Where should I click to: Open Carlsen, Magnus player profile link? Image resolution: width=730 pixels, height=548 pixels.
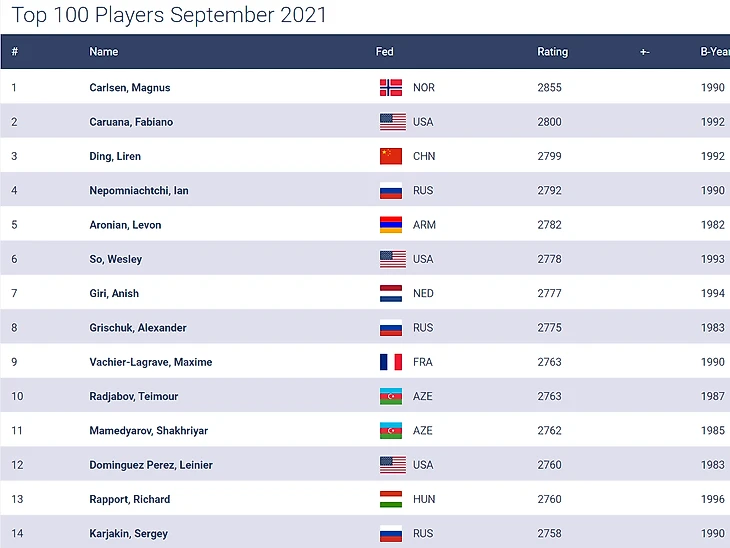pyautogui.click(x=130, y=88)
